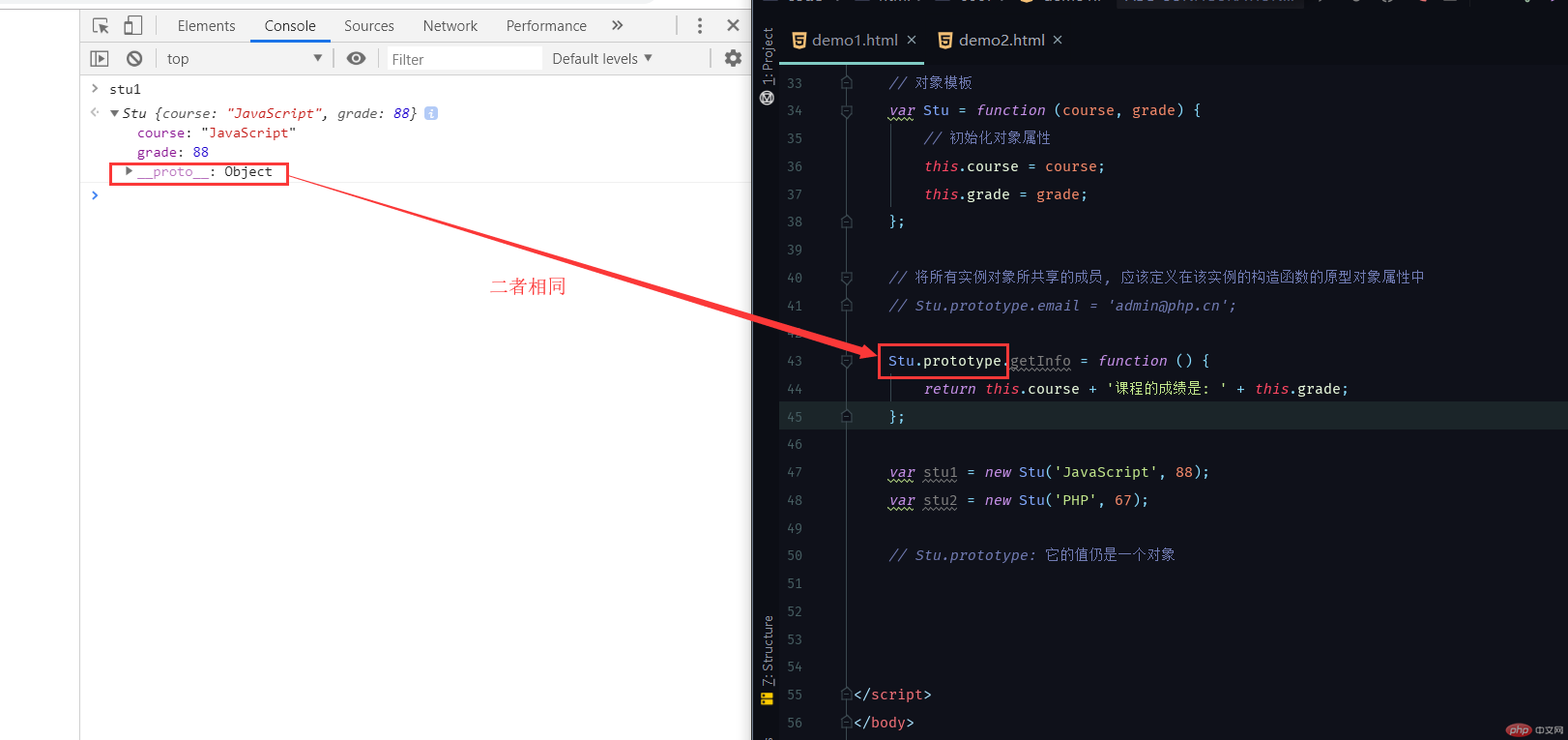1568x740 pixels.
Task: Click the stu2 variable on line 48
Action: pyautogui.click(x=940, y=500)
